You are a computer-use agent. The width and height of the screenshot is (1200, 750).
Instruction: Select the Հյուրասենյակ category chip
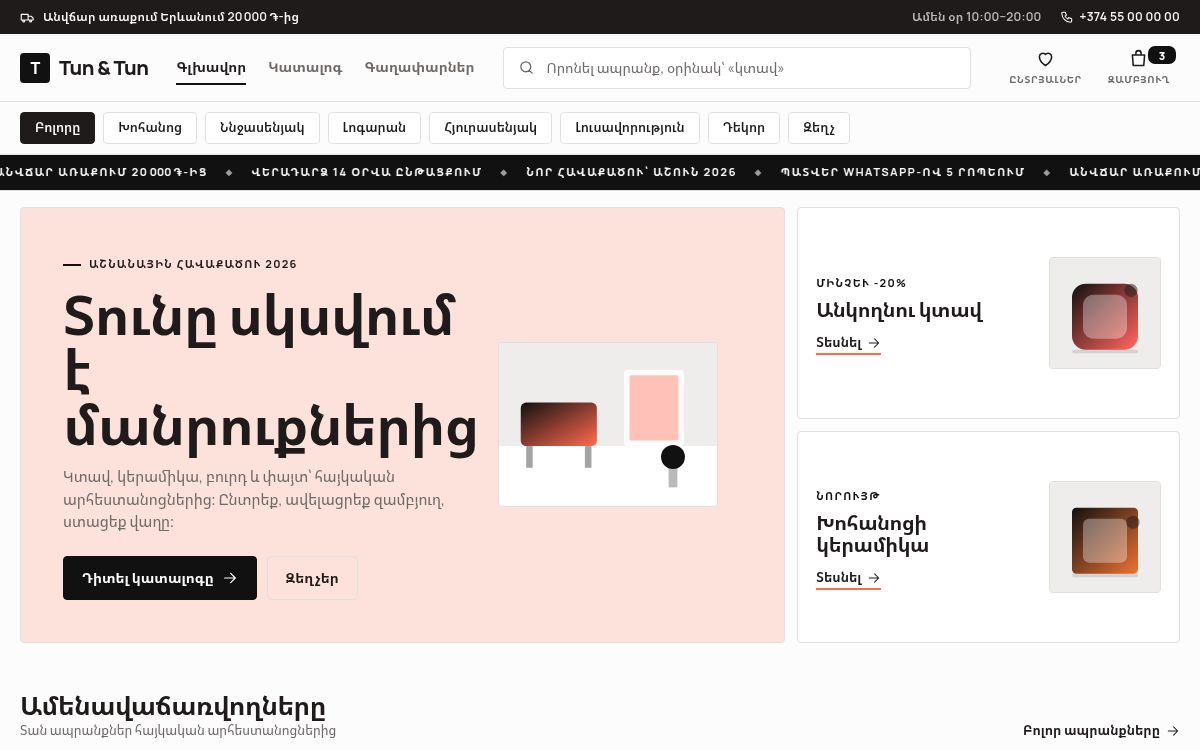[490, 128]
